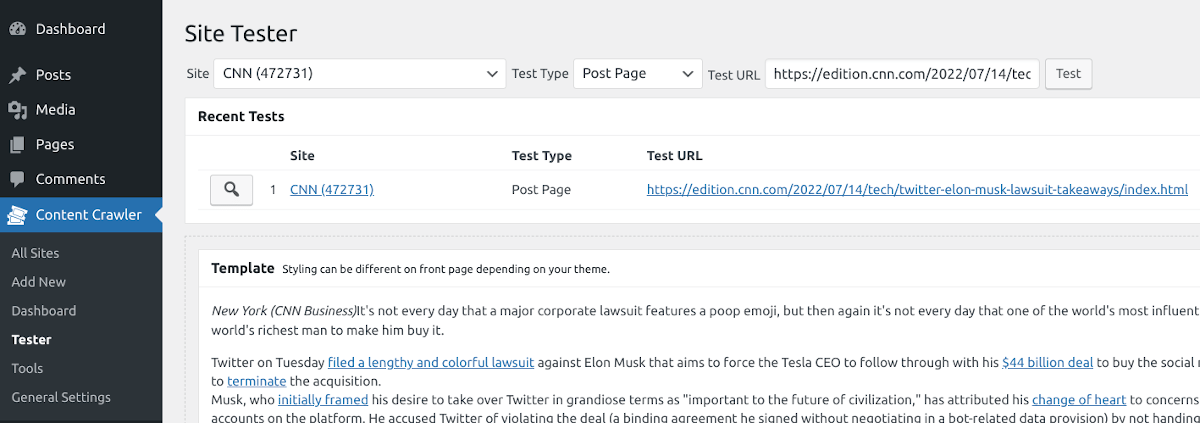The width and height of the screenshot is (1200, 423).
Task: Click the Test button
Action: [x=1068, y=74]
